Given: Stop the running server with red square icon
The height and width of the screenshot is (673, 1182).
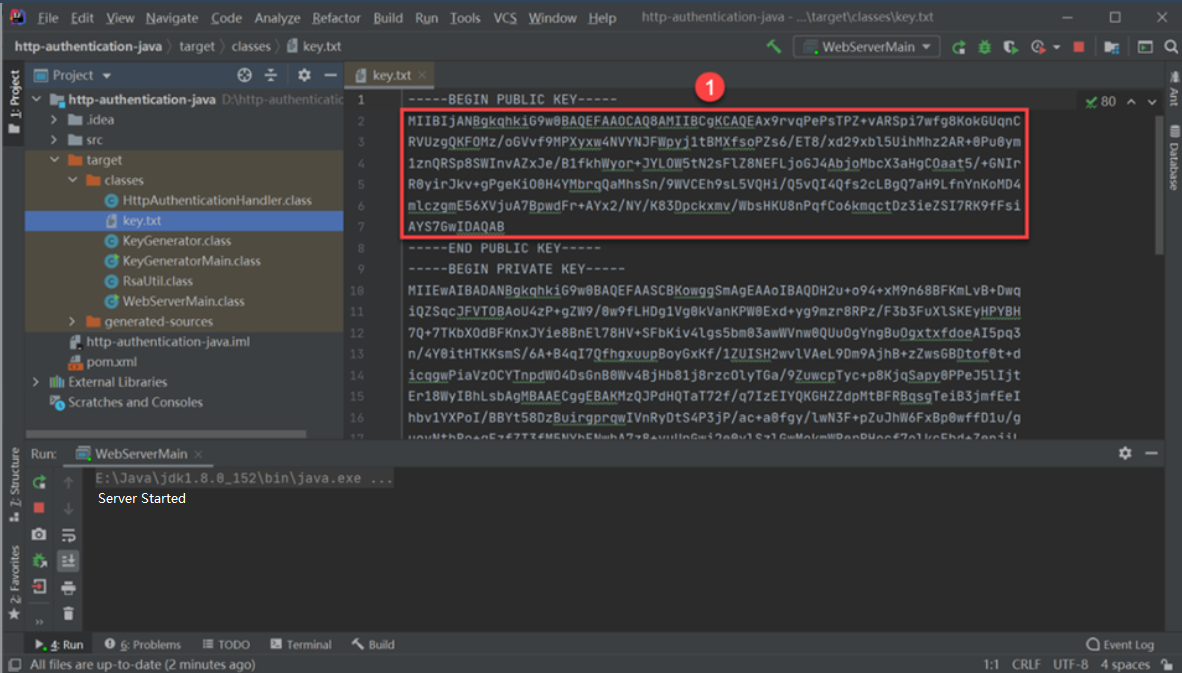Looking at the screenshot, I should point(1077,45).
